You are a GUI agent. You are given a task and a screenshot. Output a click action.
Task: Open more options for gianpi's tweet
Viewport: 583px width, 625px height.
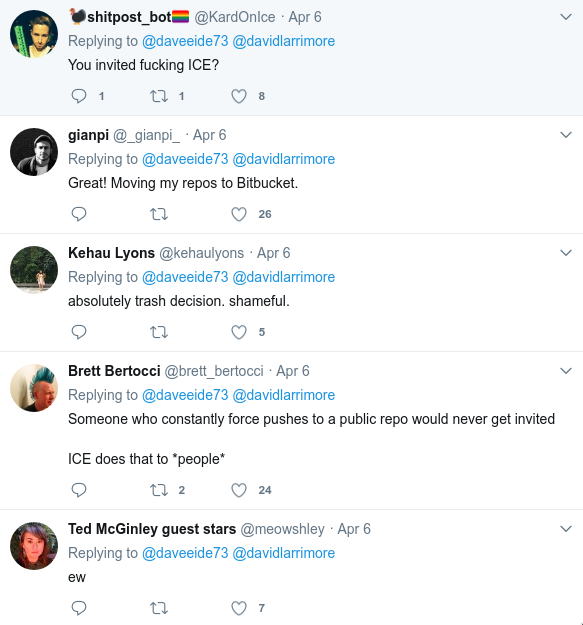pos(566,135)
